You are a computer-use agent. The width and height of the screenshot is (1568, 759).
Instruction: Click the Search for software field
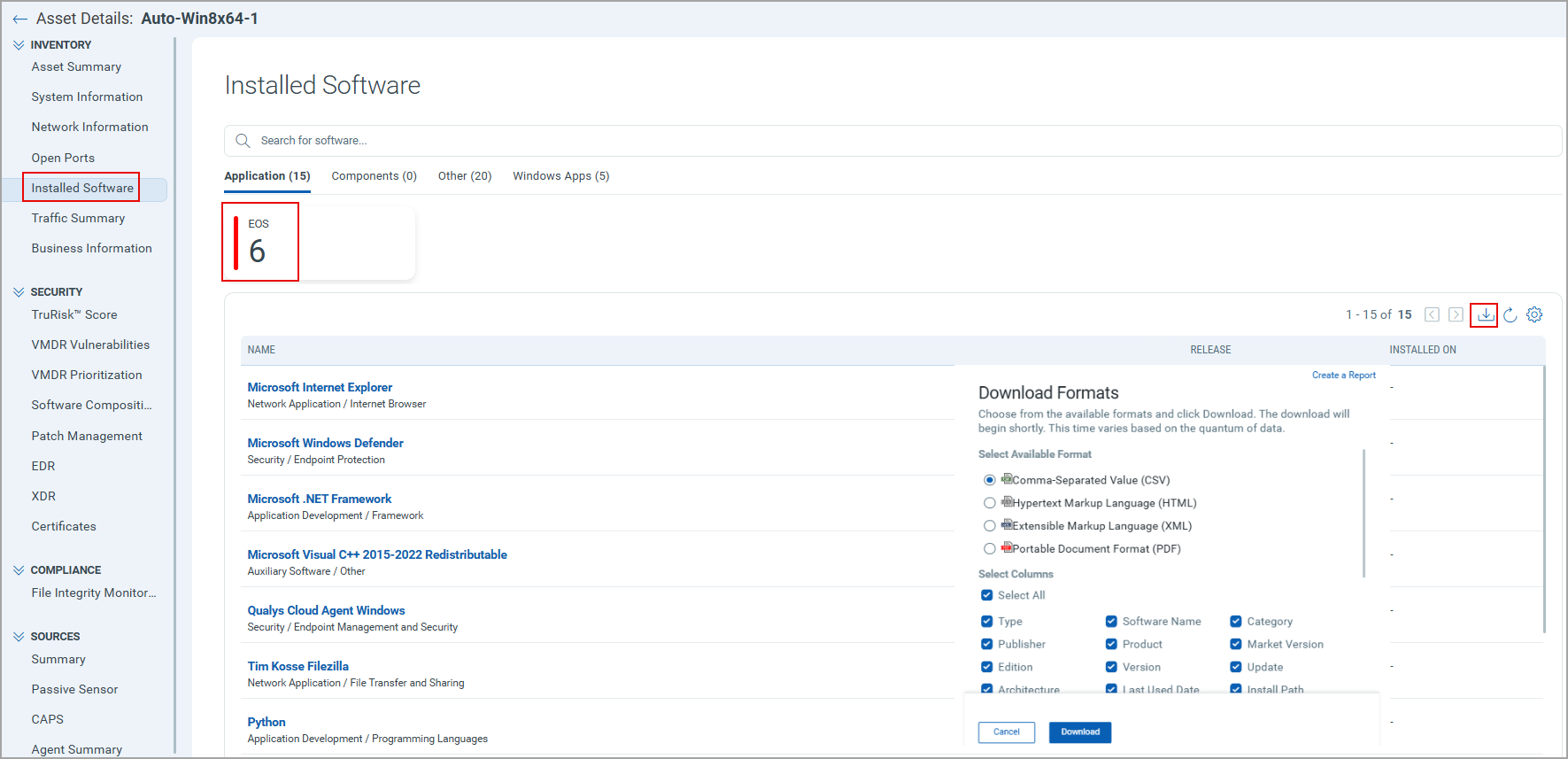point(892,141)
